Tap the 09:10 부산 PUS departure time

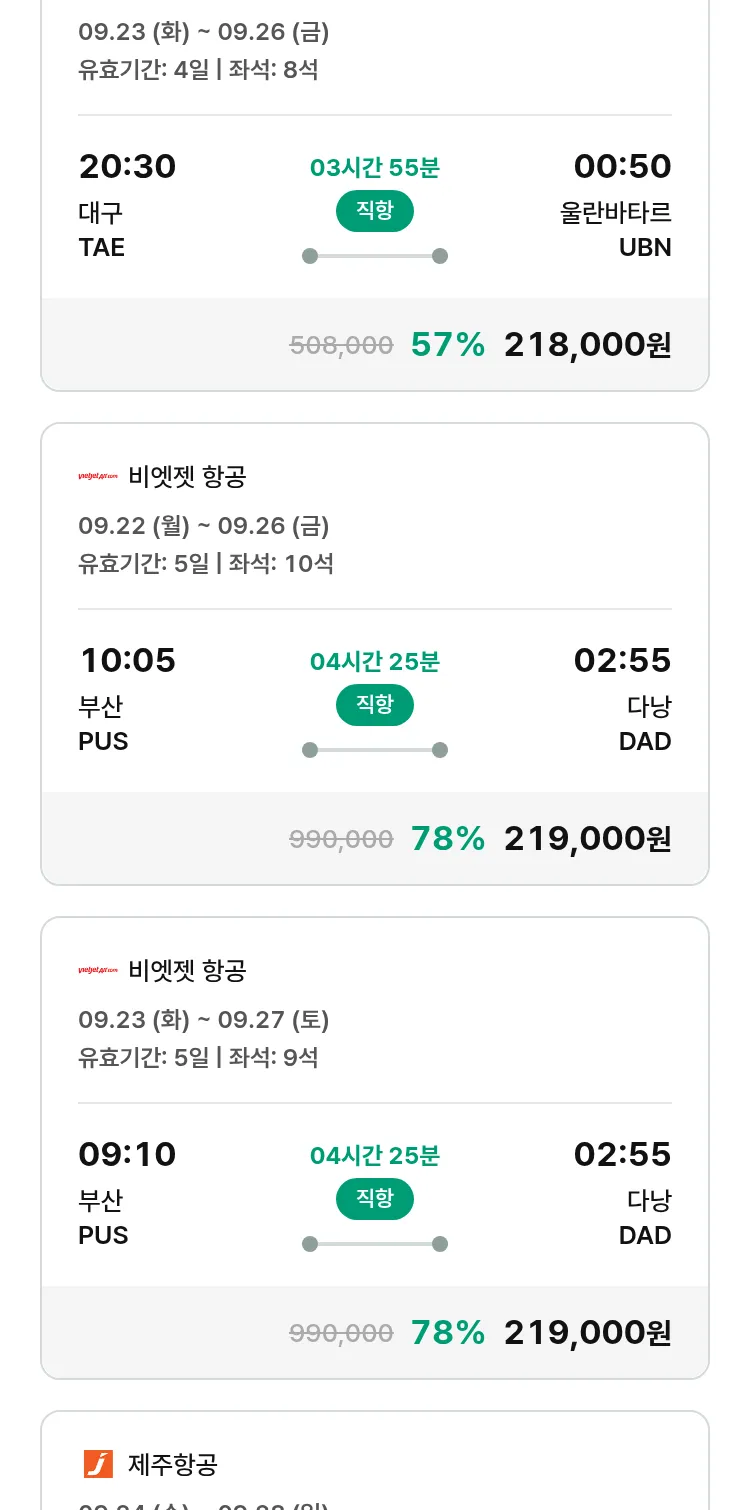pos(127,1155)
